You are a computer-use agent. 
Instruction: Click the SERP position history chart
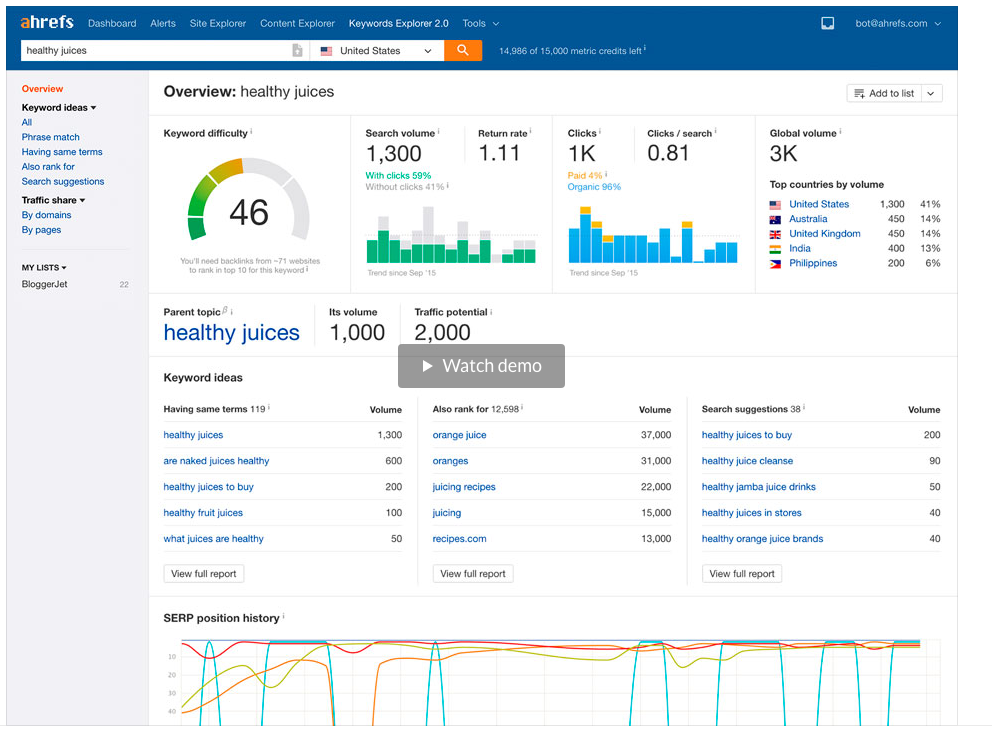552,682
